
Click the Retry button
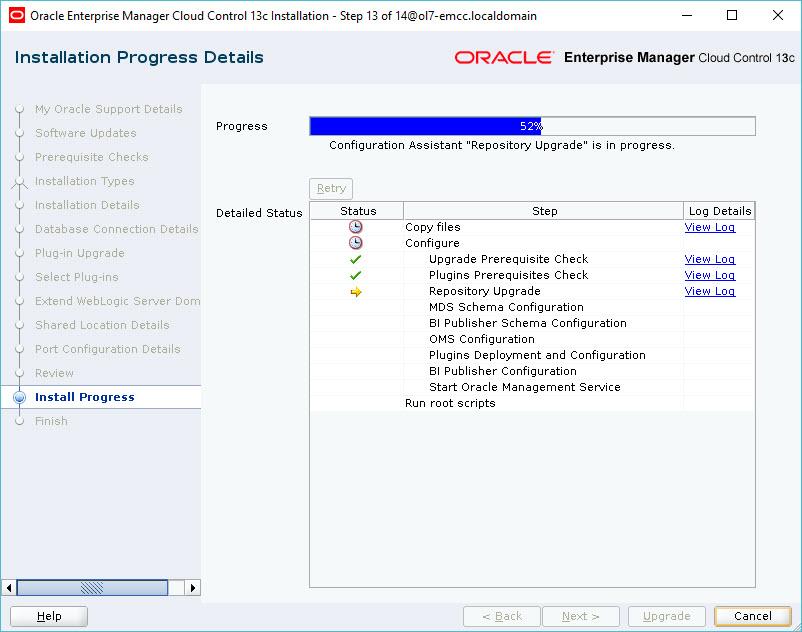[331, 188]
